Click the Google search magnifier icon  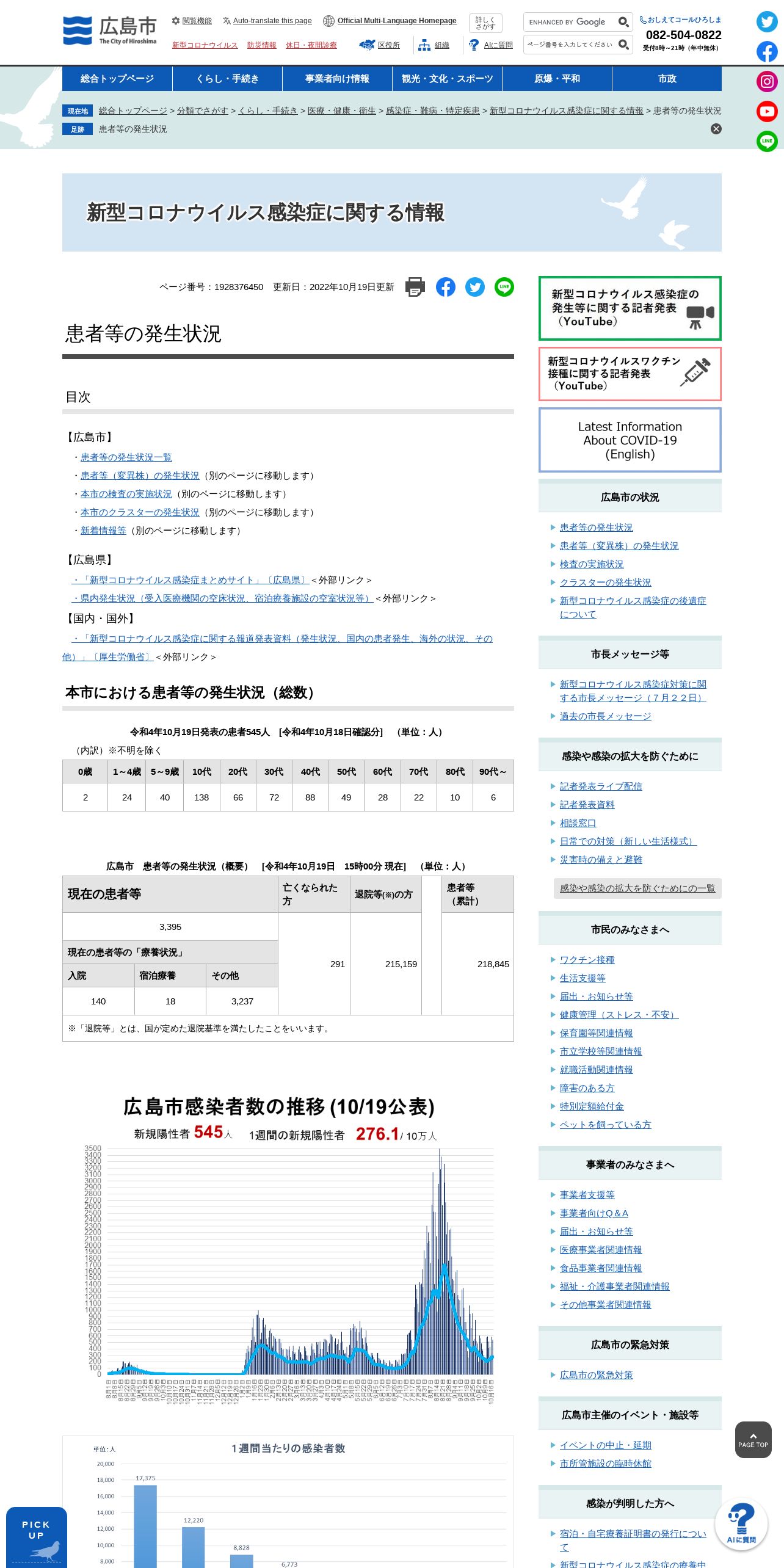(x=623, y=22)
